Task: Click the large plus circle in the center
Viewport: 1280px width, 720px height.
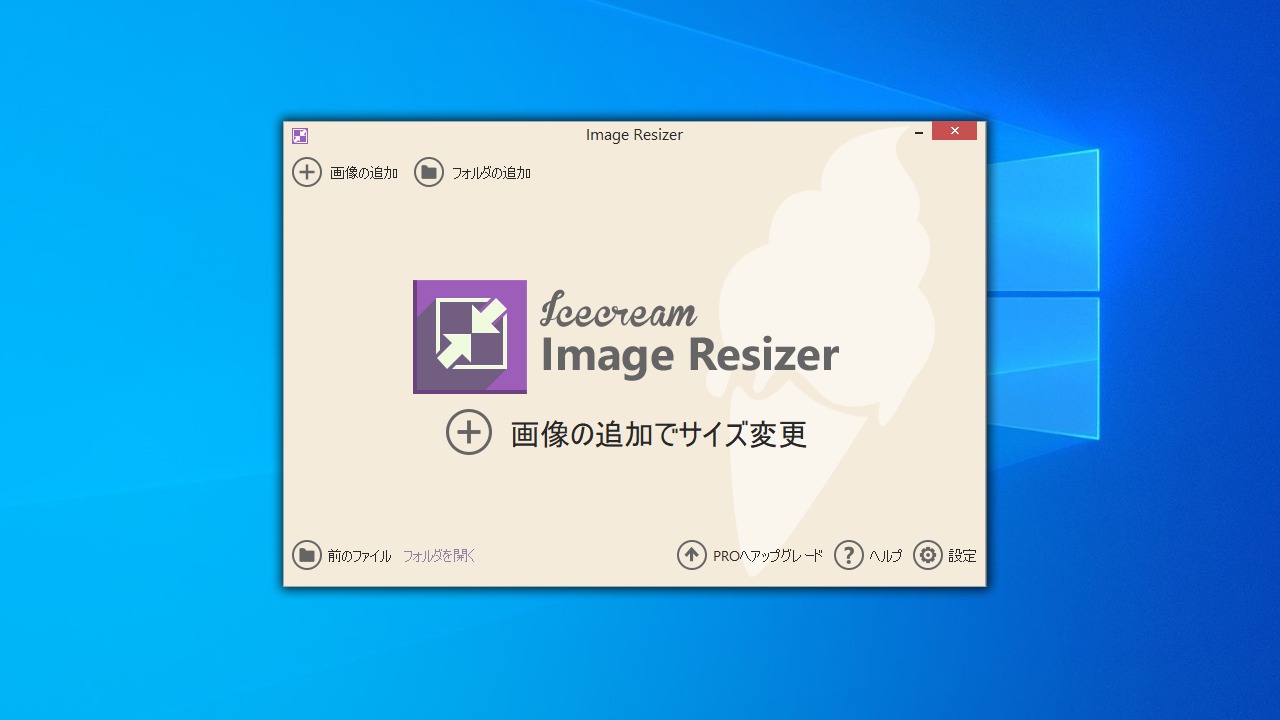Action: point(469,432)
